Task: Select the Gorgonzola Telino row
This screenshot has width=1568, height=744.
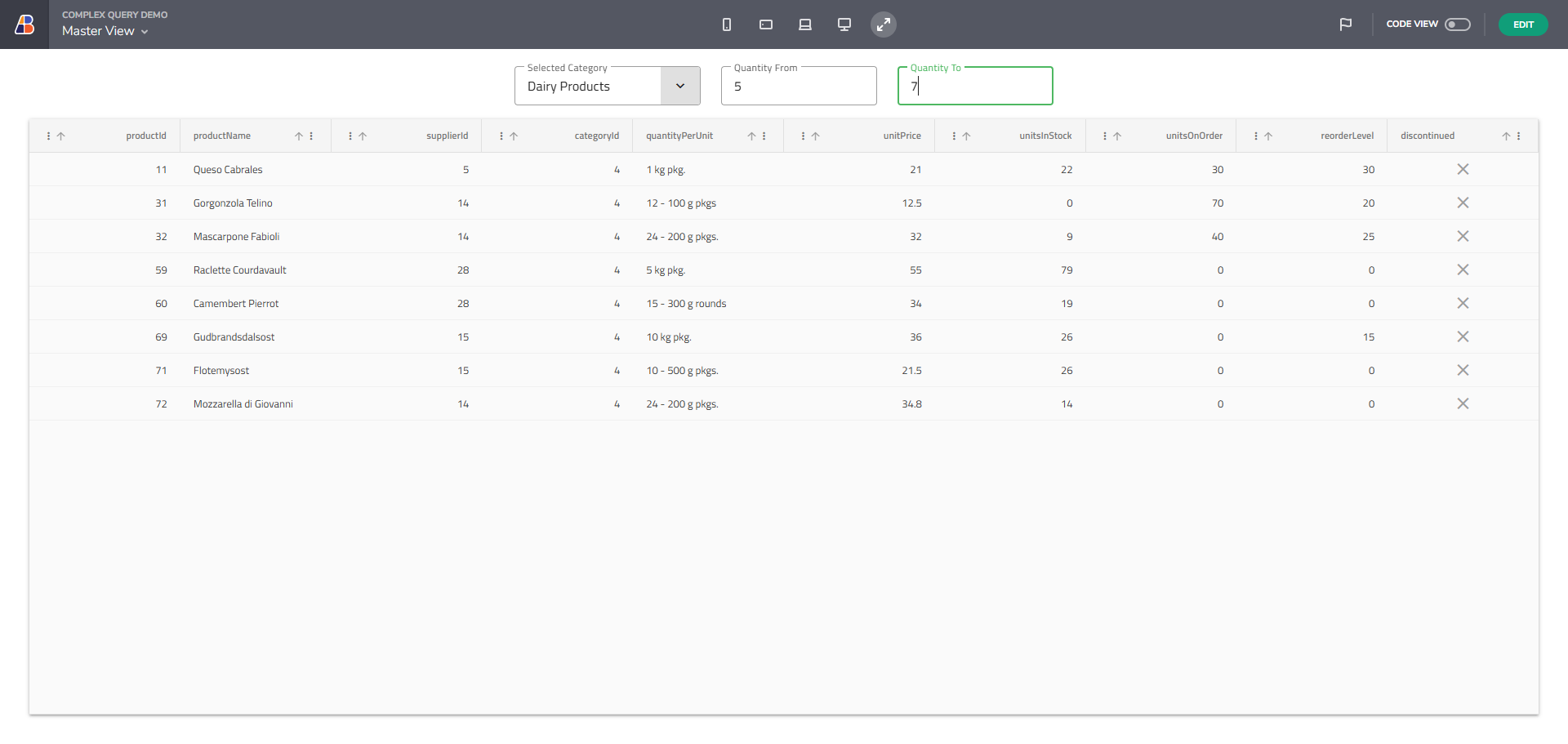Action: pyautogui.click(x=233, y=203)
